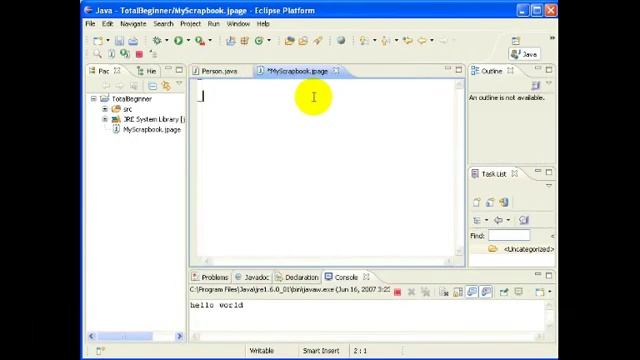Switch to the Declaration tab
This screenshot has width=640, height=360.
[297, 278]
